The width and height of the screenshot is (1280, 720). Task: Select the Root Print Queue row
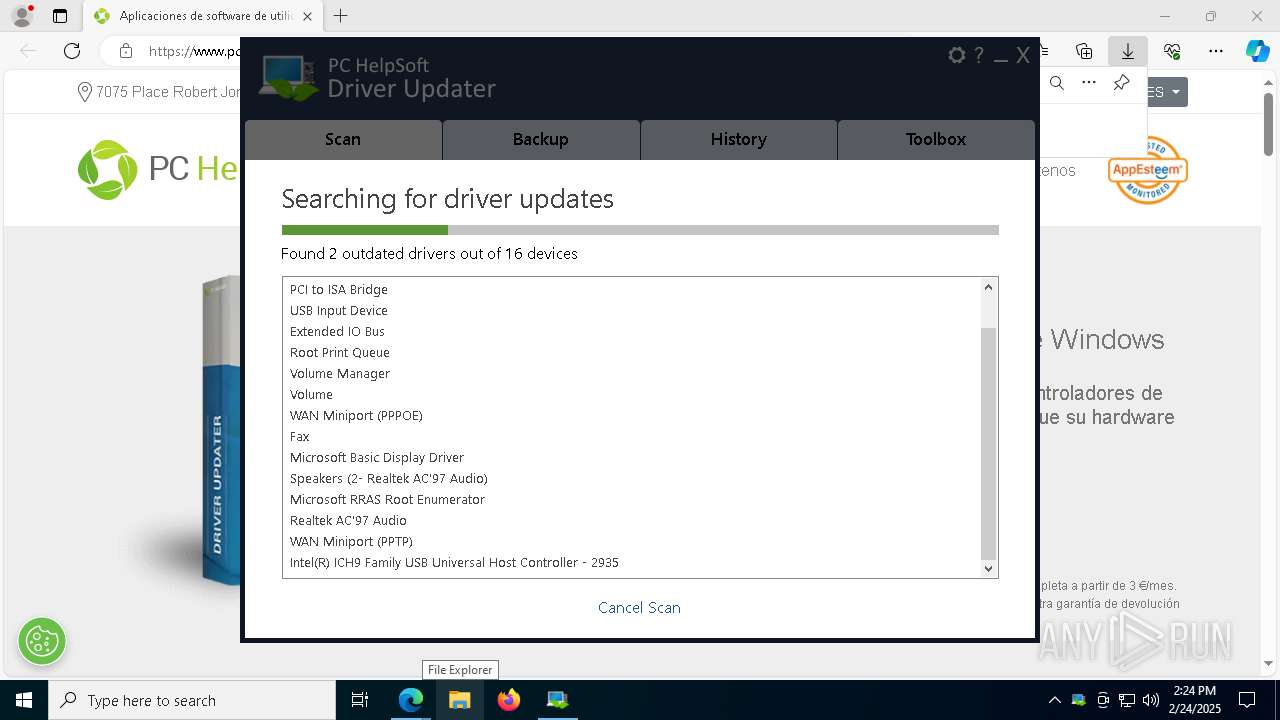632,353
